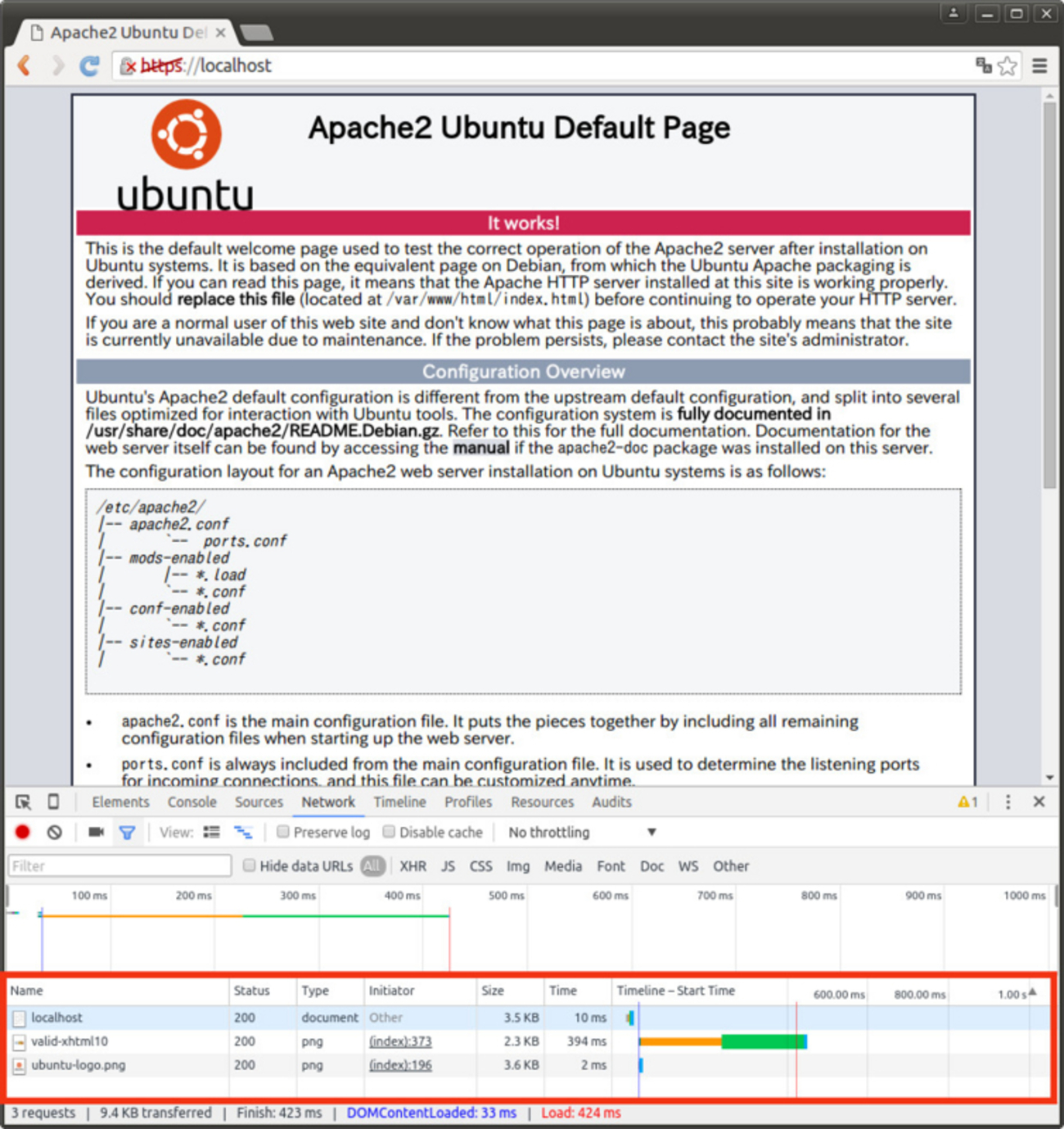Open the Resources tab

pyautogui.click(x=542, y=802)
